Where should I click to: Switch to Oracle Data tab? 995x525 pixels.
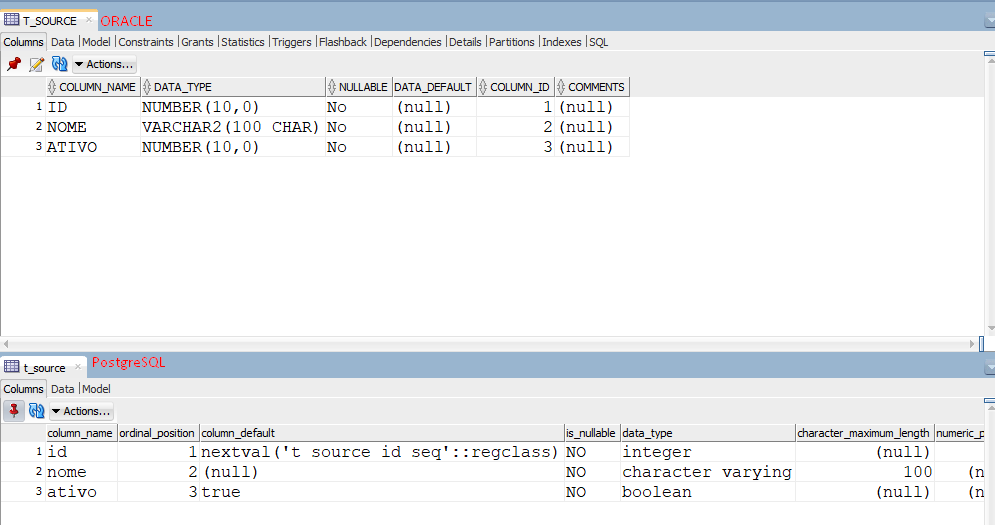[62, 42]
